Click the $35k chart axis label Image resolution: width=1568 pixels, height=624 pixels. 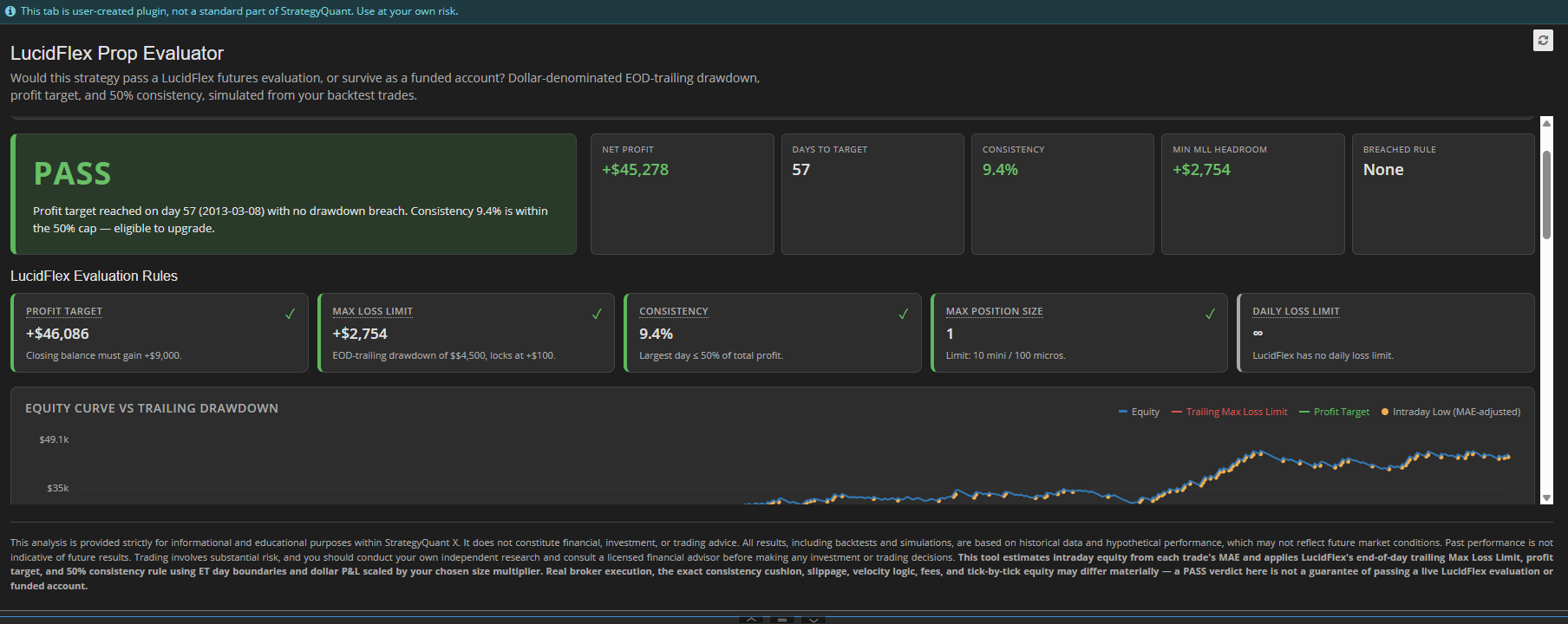tap(57, 488)
